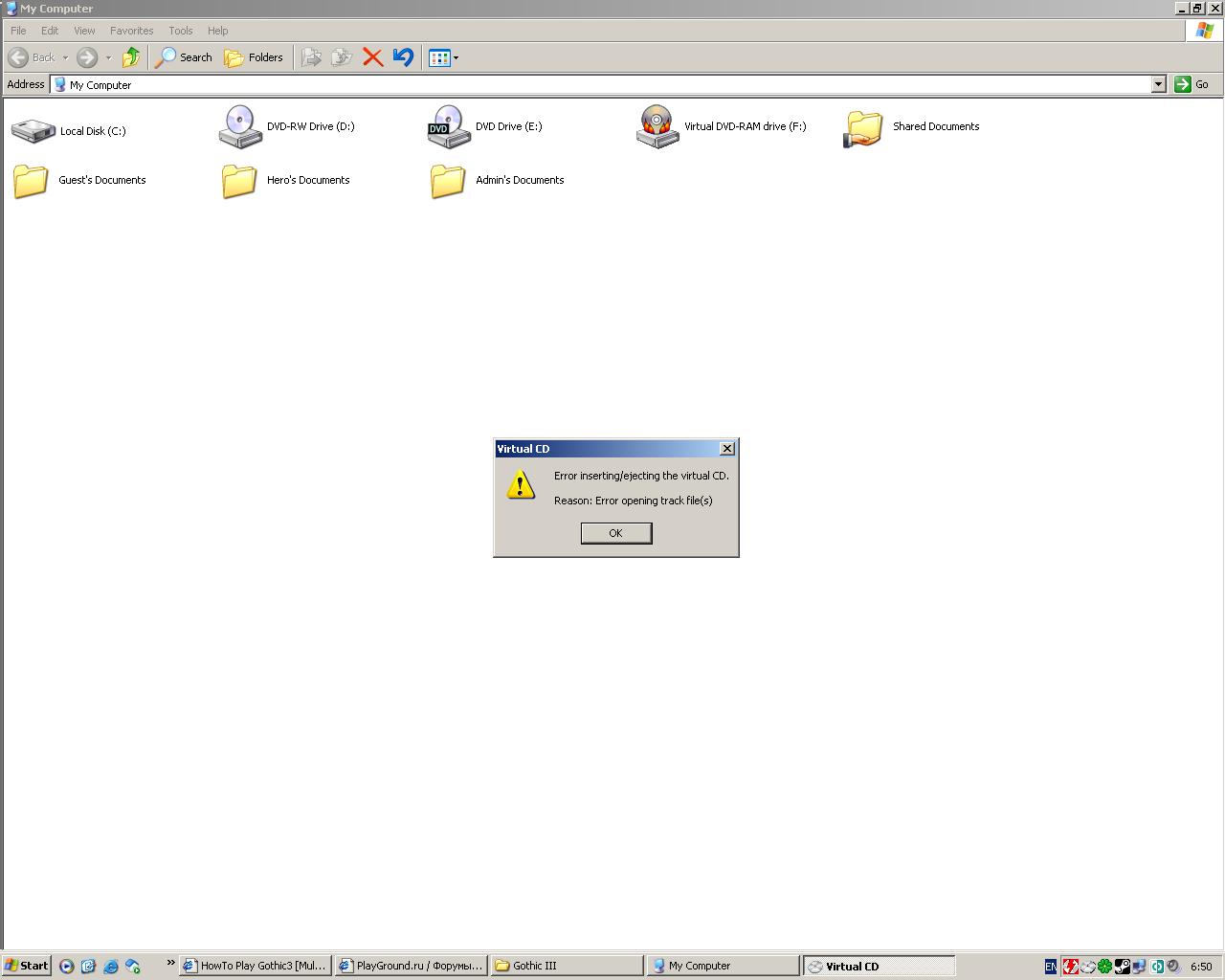Click the Go button
Screen dimensions: 1225x980
tap(1192, 84)
